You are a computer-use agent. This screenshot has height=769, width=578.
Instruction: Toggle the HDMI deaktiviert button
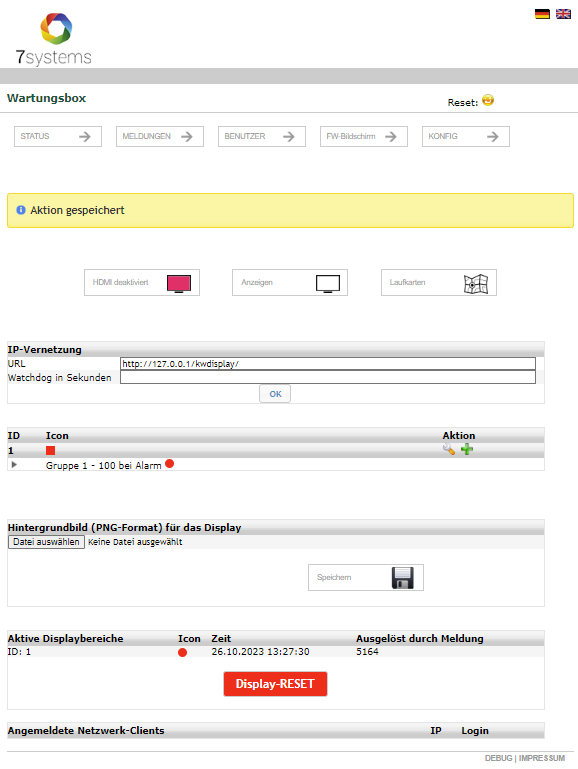[142, 282]
